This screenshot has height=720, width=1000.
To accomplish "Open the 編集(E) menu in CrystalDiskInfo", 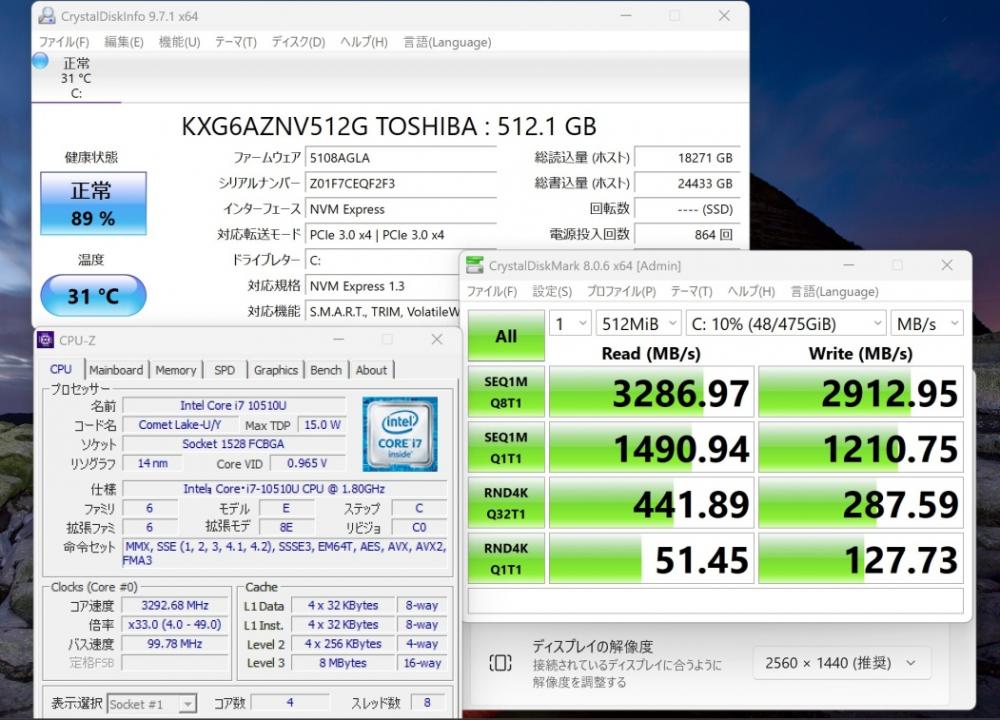I will point(124,42).
